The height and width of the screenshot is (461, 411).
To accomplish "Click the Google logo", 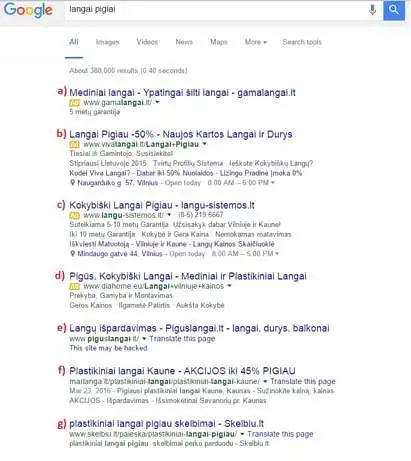I will pyautogui.click(x=28, y=10).
